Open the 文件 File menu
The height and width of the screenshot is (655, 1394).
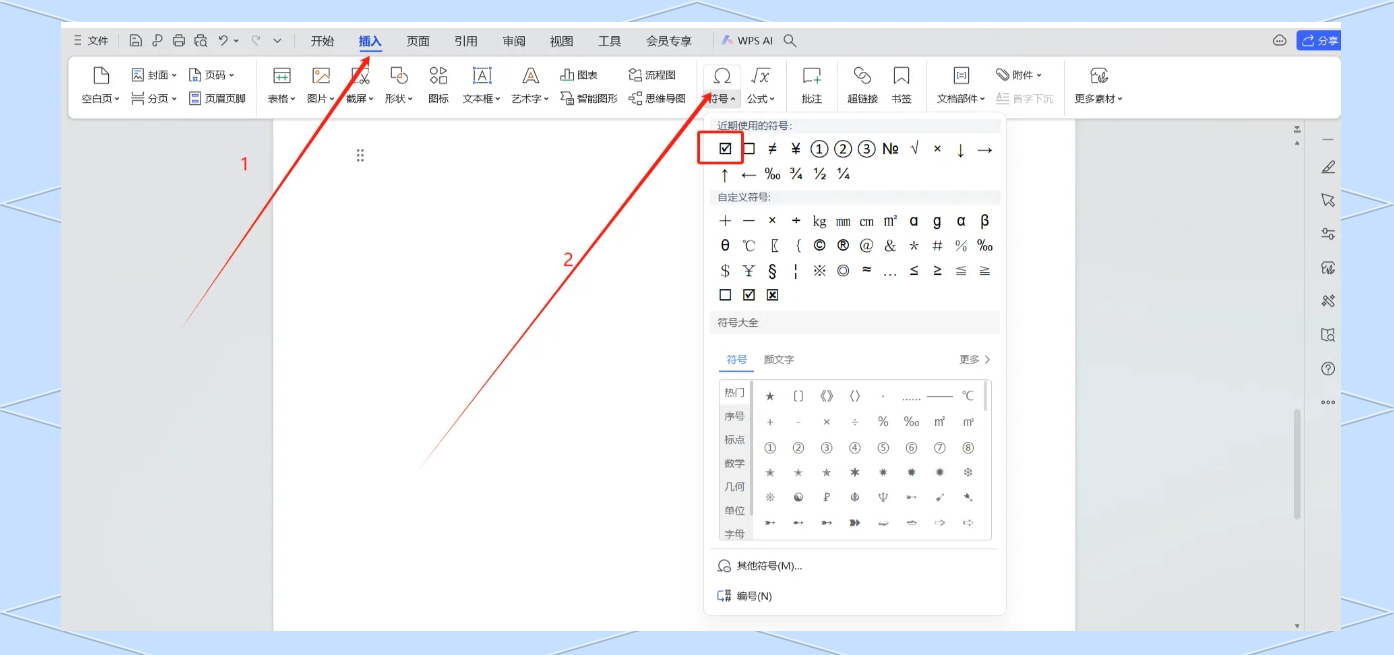(90, 41)
